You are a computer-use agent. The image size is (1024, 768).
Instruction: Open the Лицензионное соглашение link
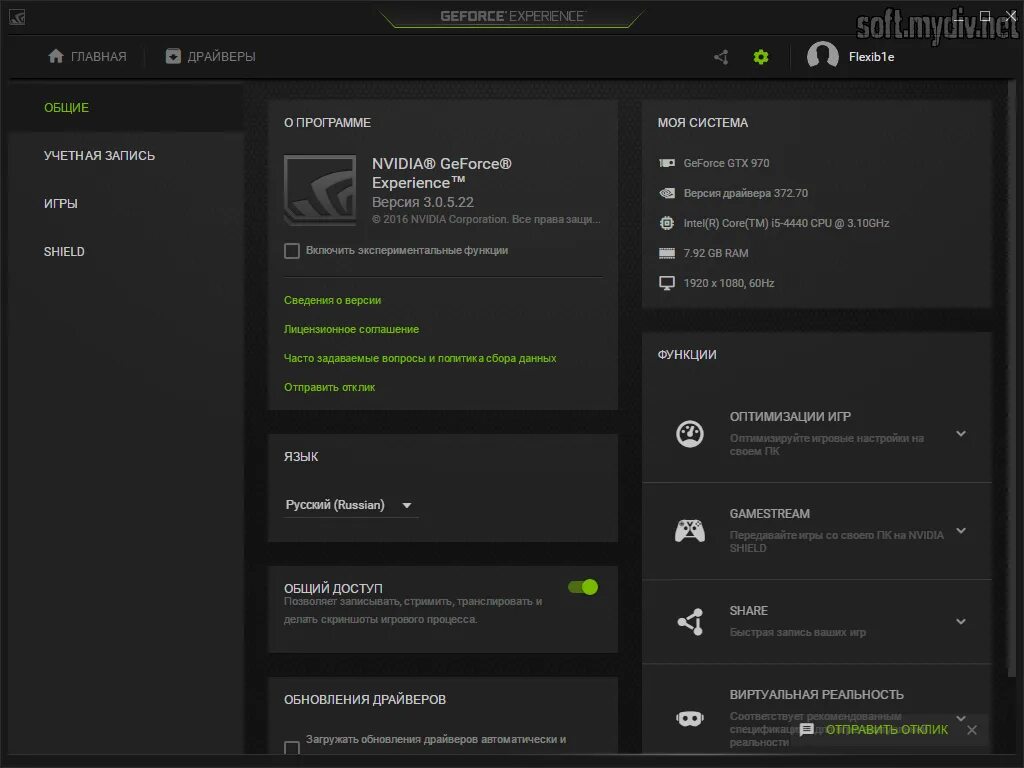tap(351, 329)
